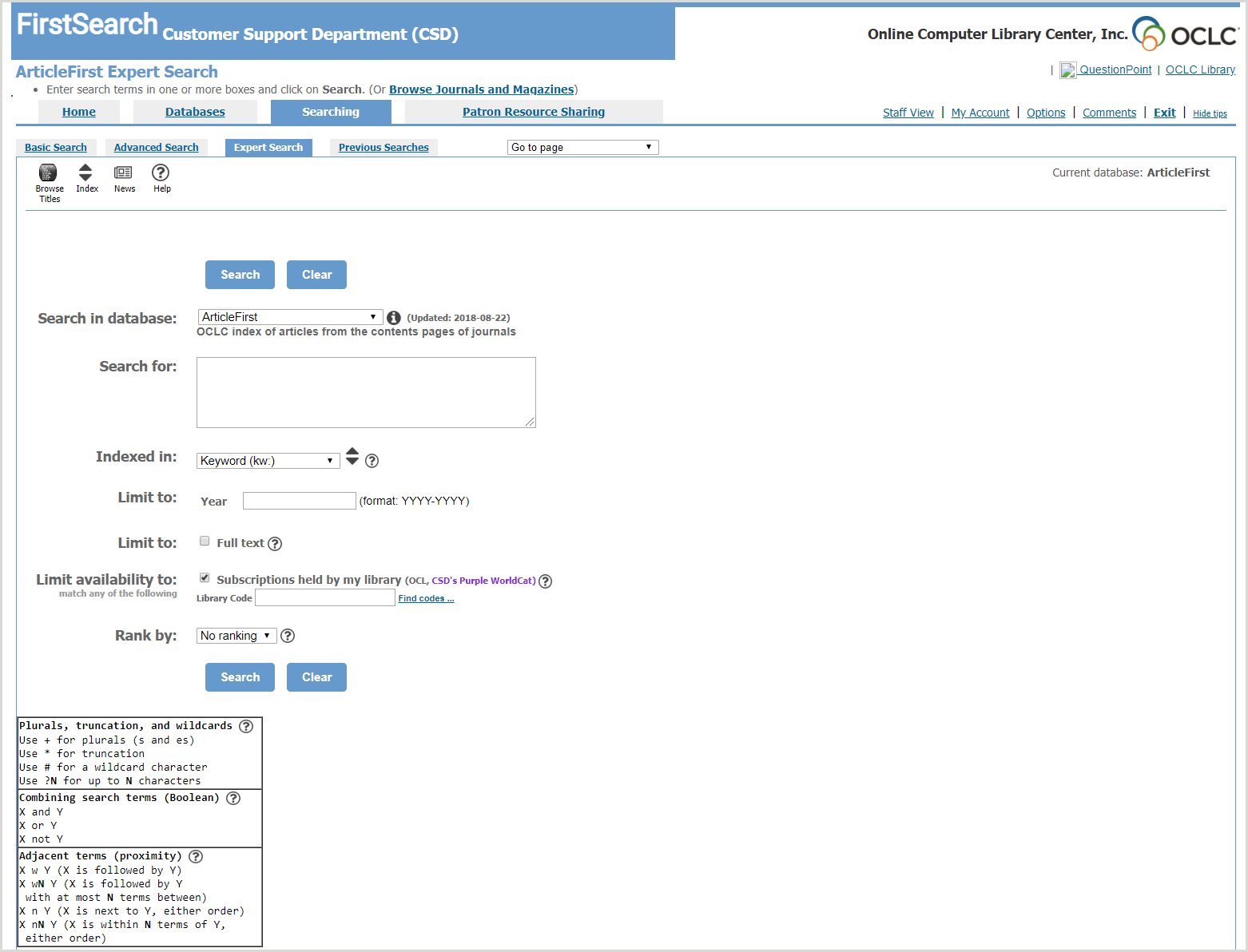Focus the Year limit input field
This screenshot has width=1248, height=952.
click(299, 501)
